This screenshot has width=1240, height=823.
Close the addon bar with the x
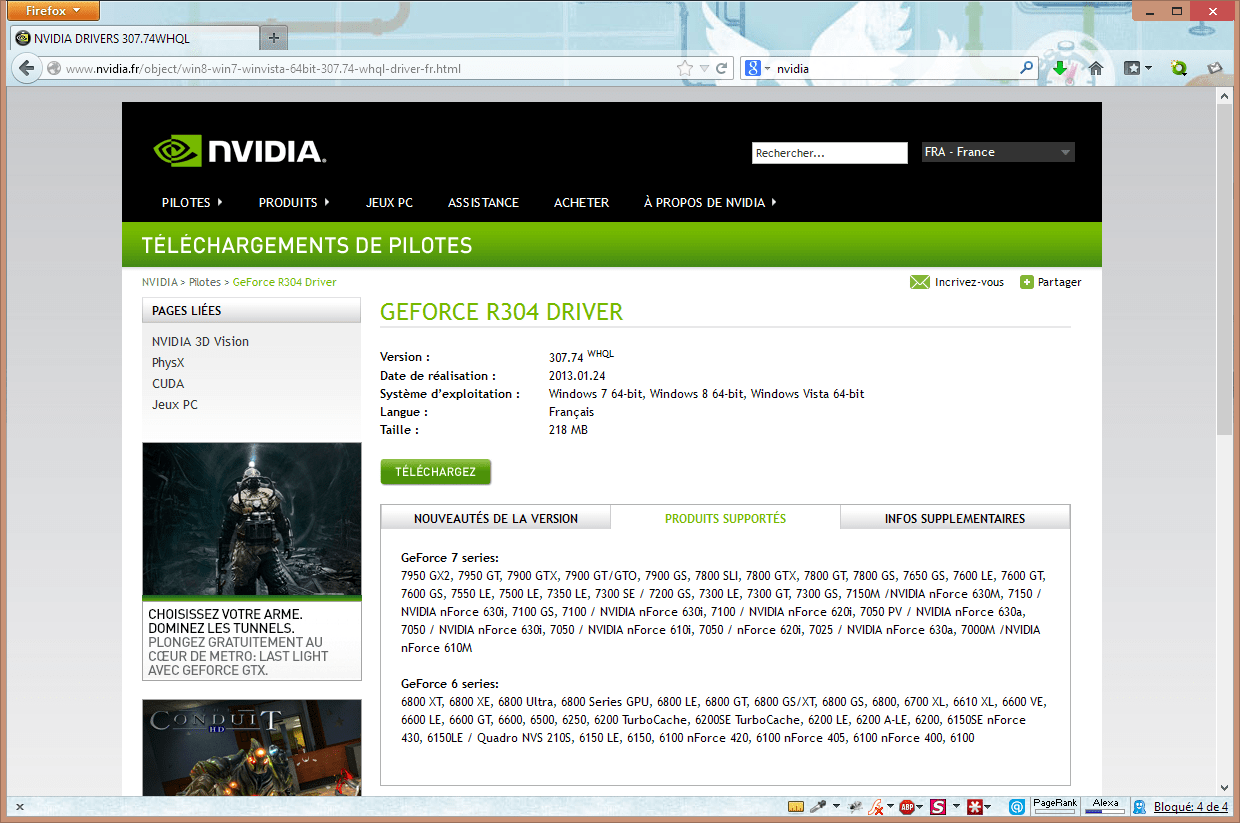(x=19, y=807)
